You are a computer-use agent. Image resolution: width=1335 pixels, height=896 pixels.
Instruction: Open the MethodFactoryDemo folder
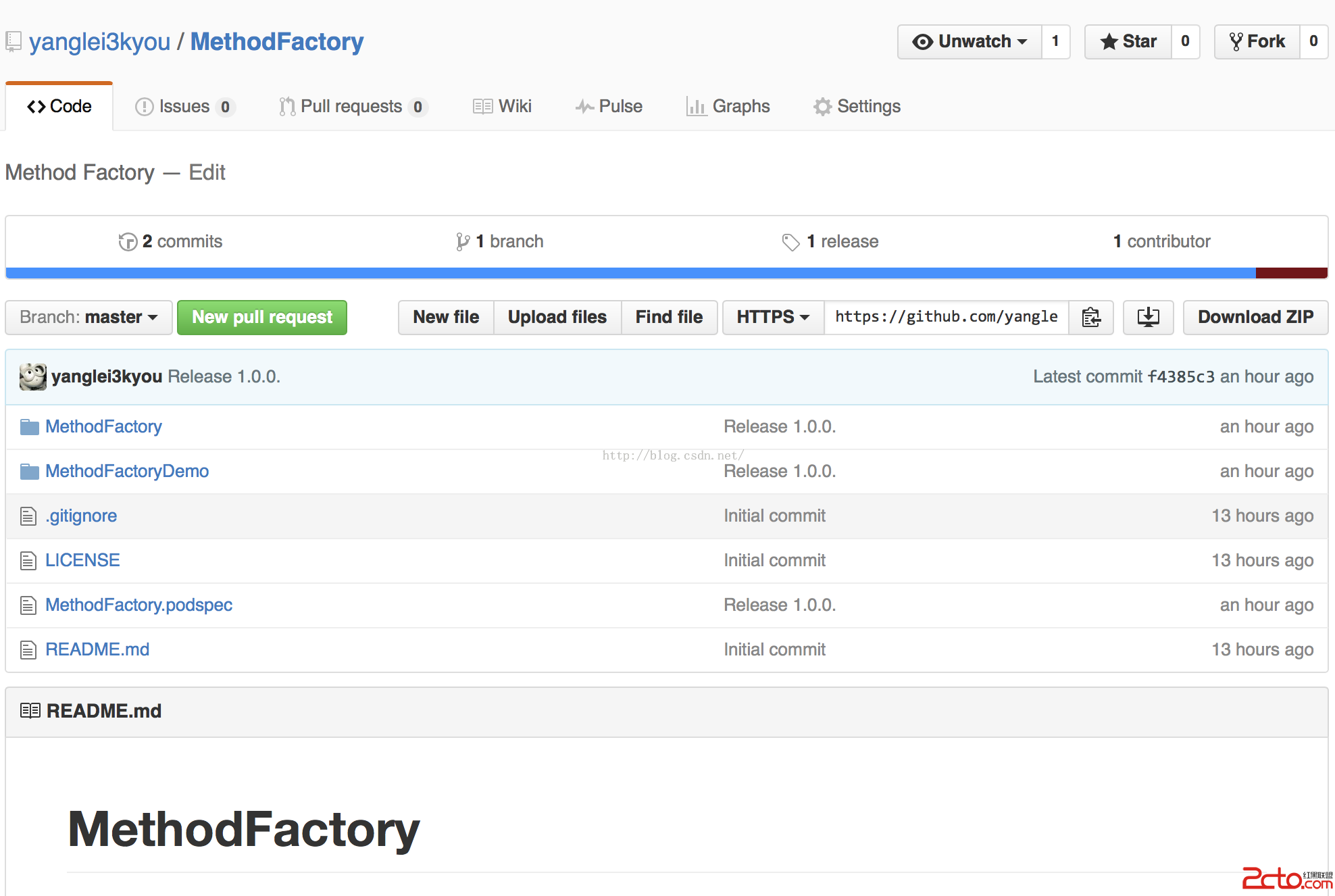[126, 471]
